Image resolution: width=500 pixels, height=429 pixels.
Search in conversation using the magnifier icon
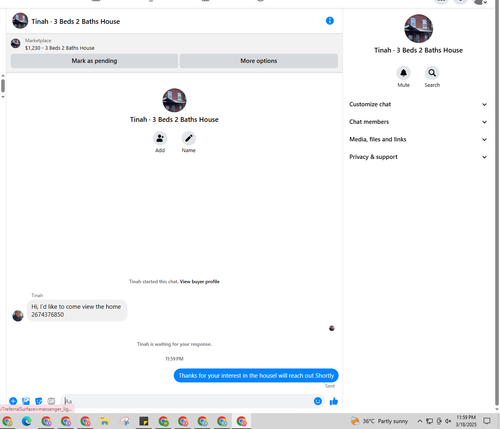tap(432, 73)
